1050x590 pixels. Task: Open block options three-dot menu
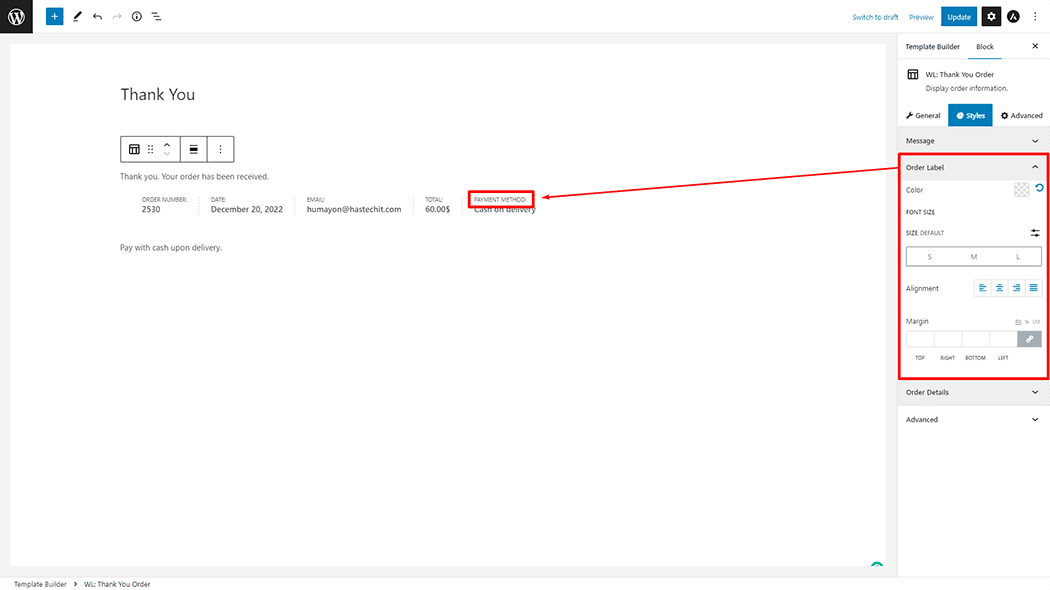point(221,149)
